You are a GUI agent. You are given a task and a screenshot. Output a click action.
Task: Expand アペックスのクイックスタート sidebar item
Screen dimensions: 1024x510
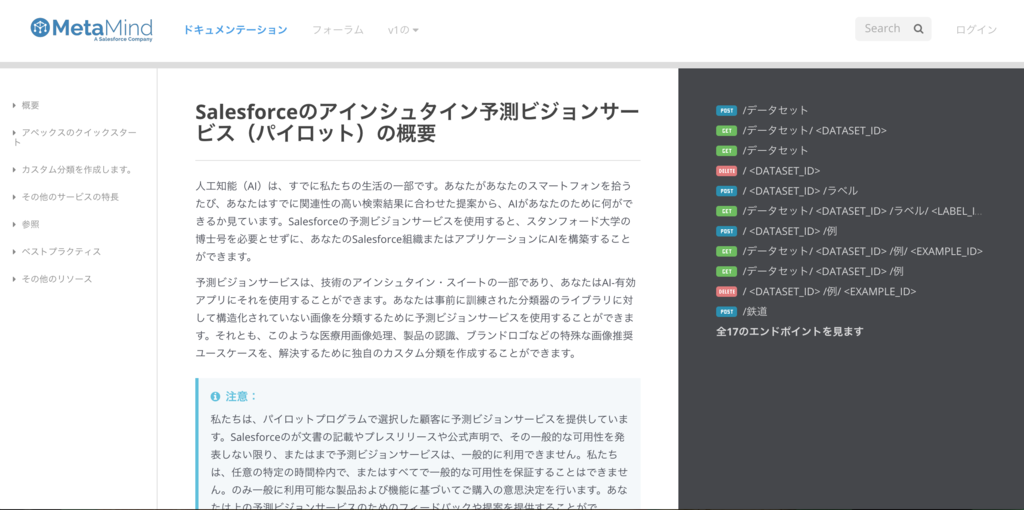pos(75,137)
